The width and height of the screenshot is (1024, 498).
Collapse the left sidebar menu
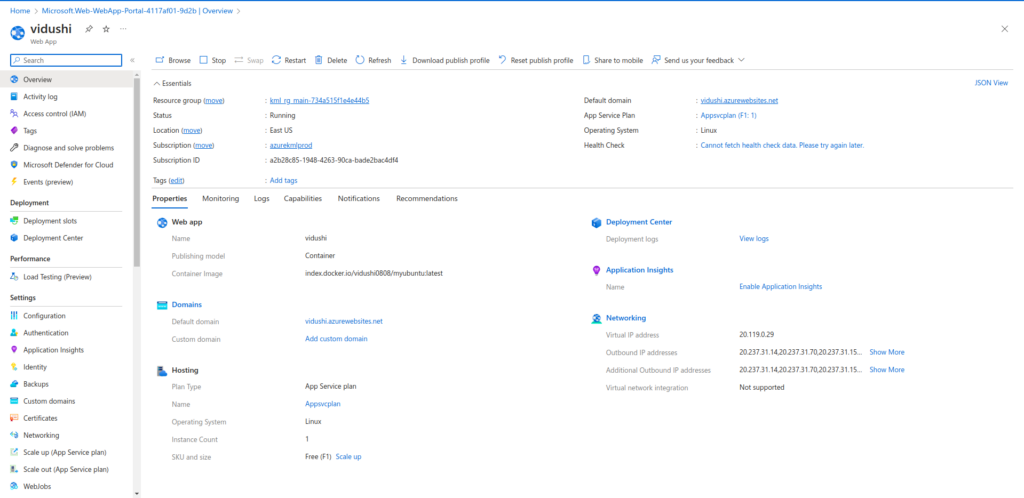[x=133, y=60]
